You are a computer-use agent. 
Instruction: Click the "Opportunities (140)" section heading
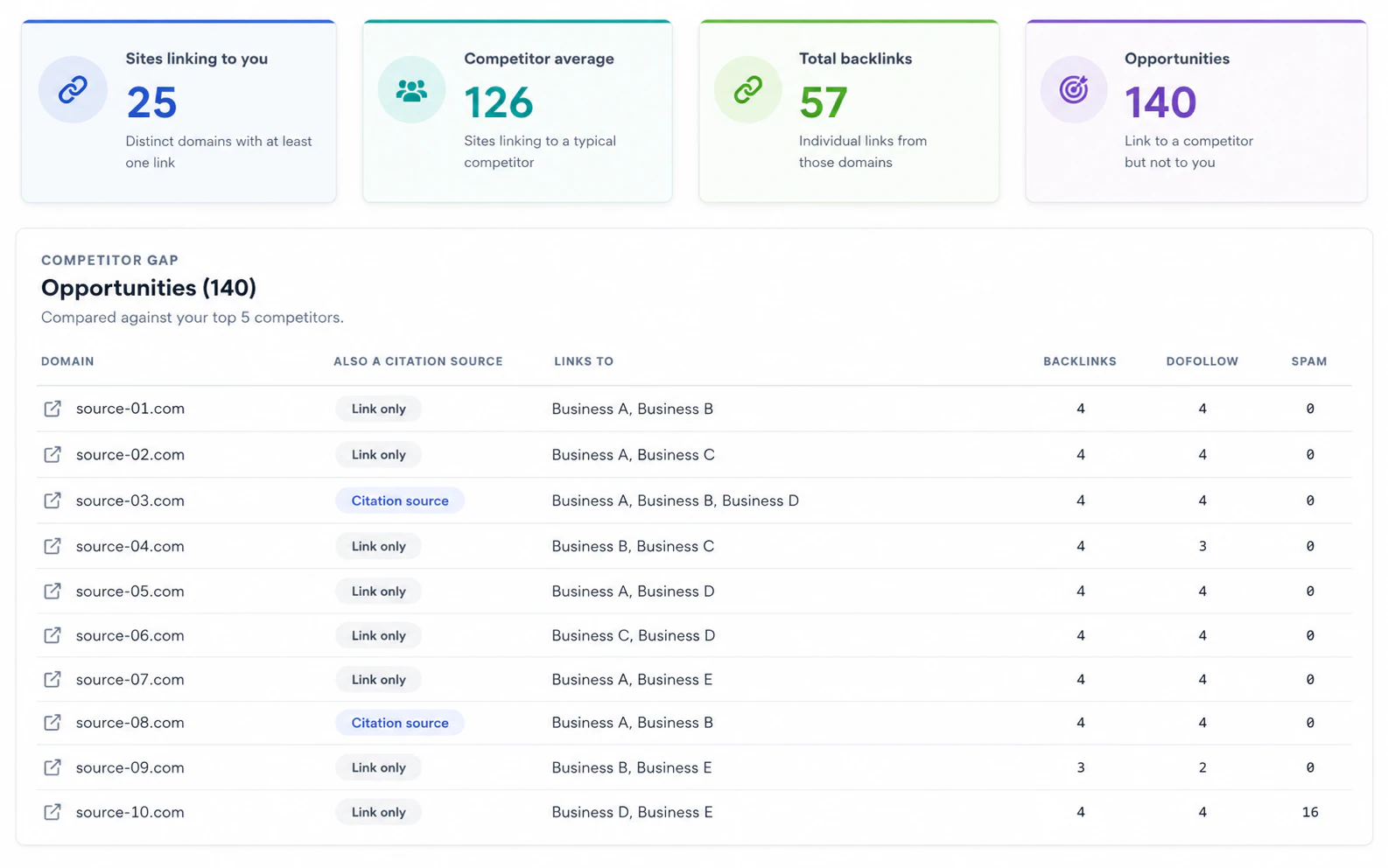[149, 288]
